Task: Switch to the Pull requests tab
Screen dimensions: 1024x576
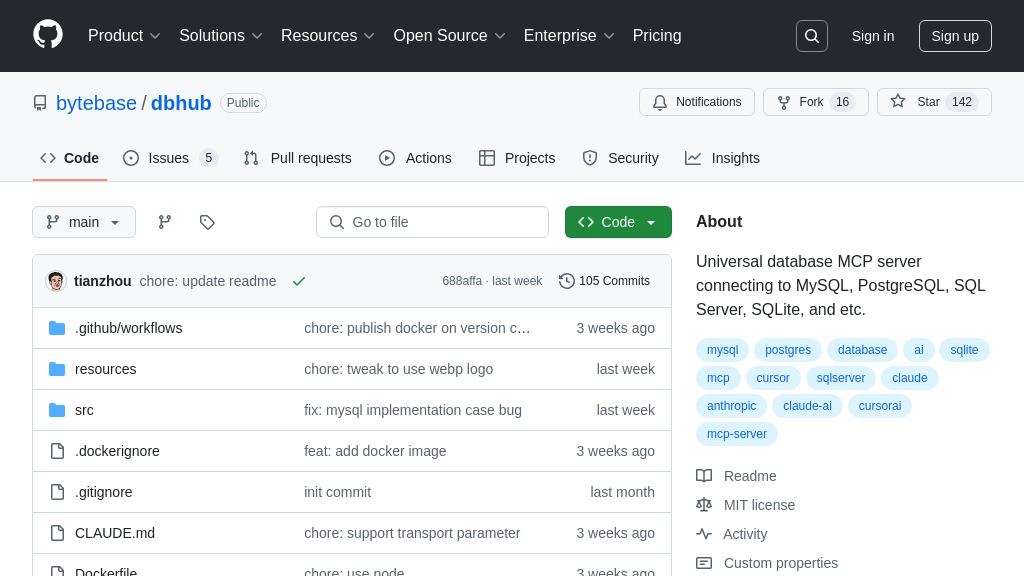Action: point(297,158)
